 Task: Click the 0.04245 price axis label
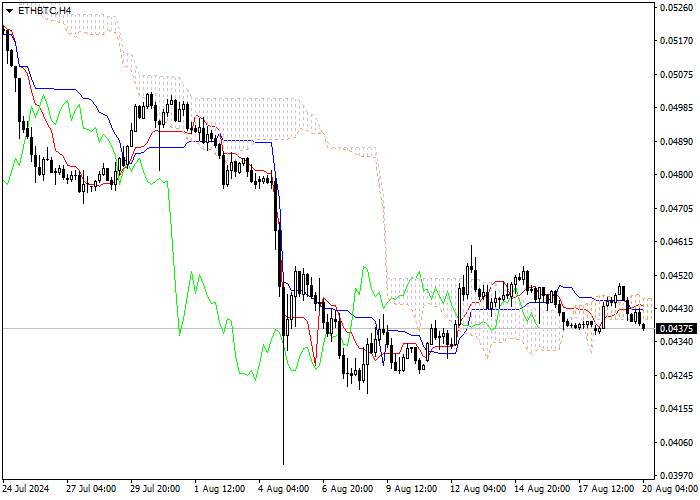pyautogui.click(x=676, y=375)
